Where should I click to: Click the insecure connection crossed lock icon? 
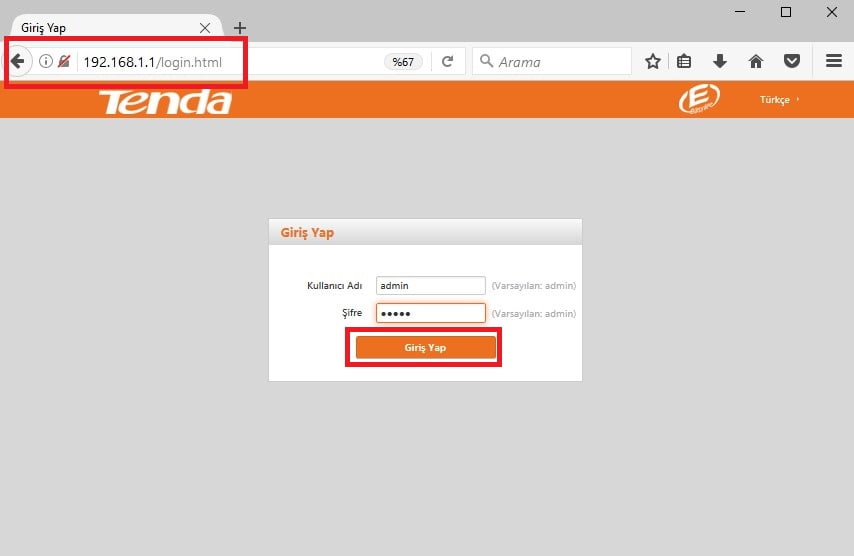click(64, 62)
